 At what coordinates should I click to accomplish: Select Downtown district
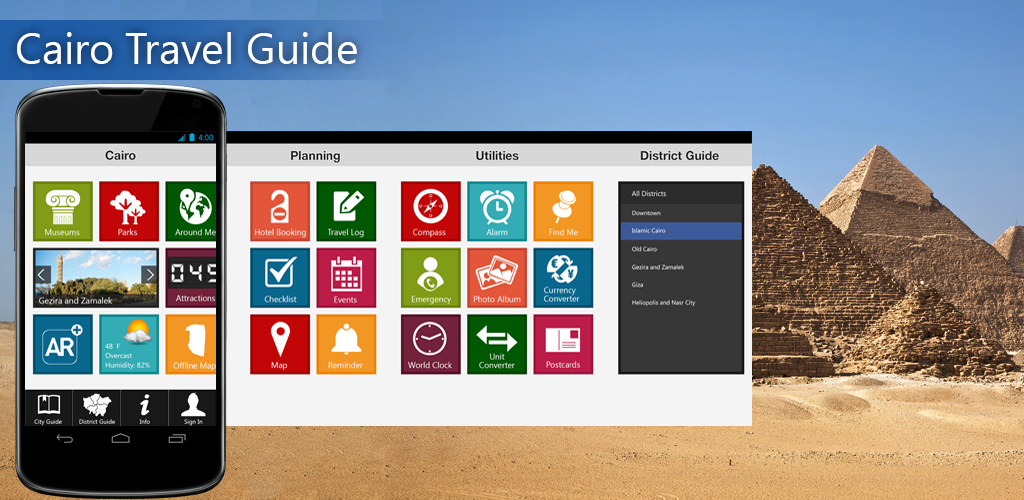click(680, 213)
